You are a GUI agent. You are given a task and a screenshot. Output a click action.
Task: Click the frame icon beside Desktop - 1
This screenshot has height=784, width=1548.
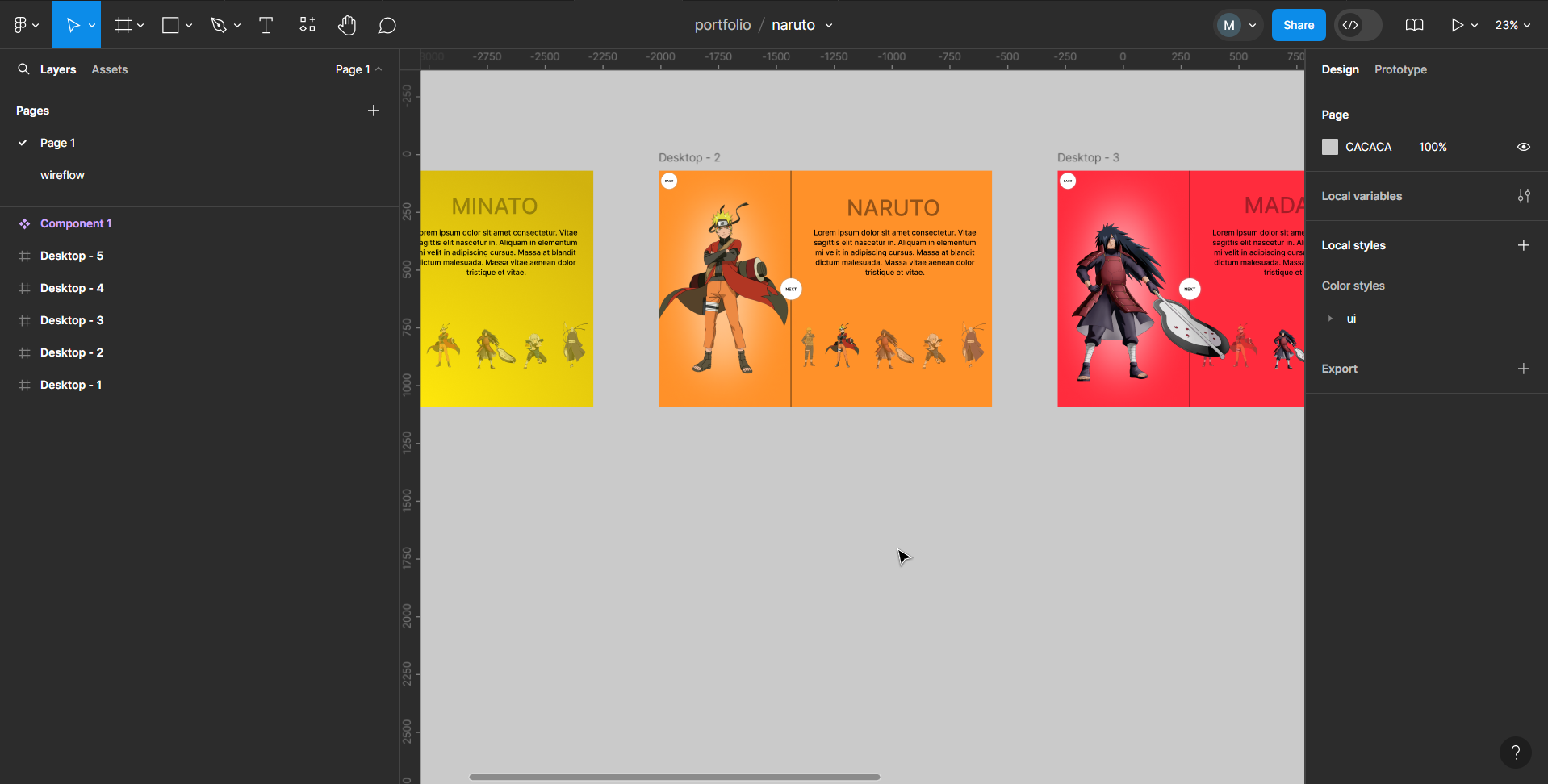(24, 385)
